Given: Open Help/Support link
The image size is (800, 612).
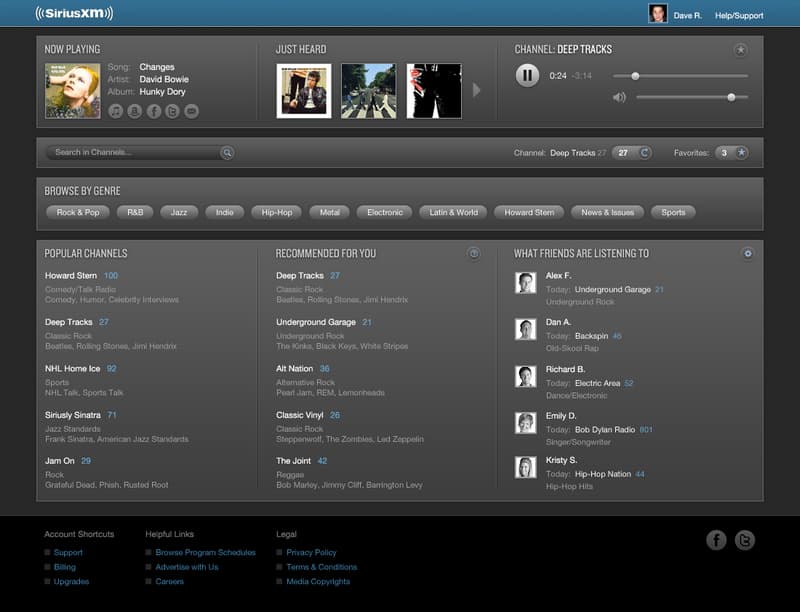Looking at the screenshot, I should tap(739, 16).
